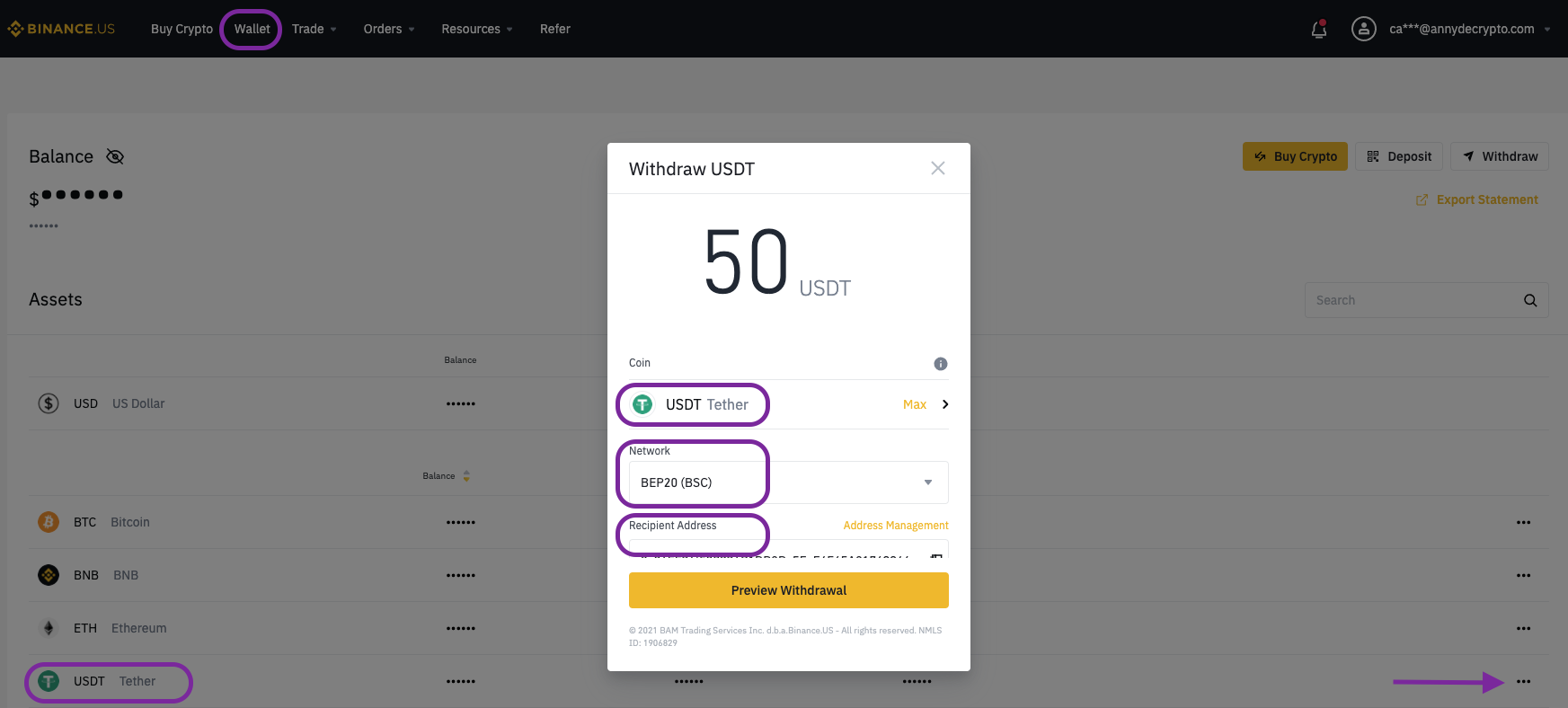
Task: Click the Ethereum coin icon
Action: point(49,628)
